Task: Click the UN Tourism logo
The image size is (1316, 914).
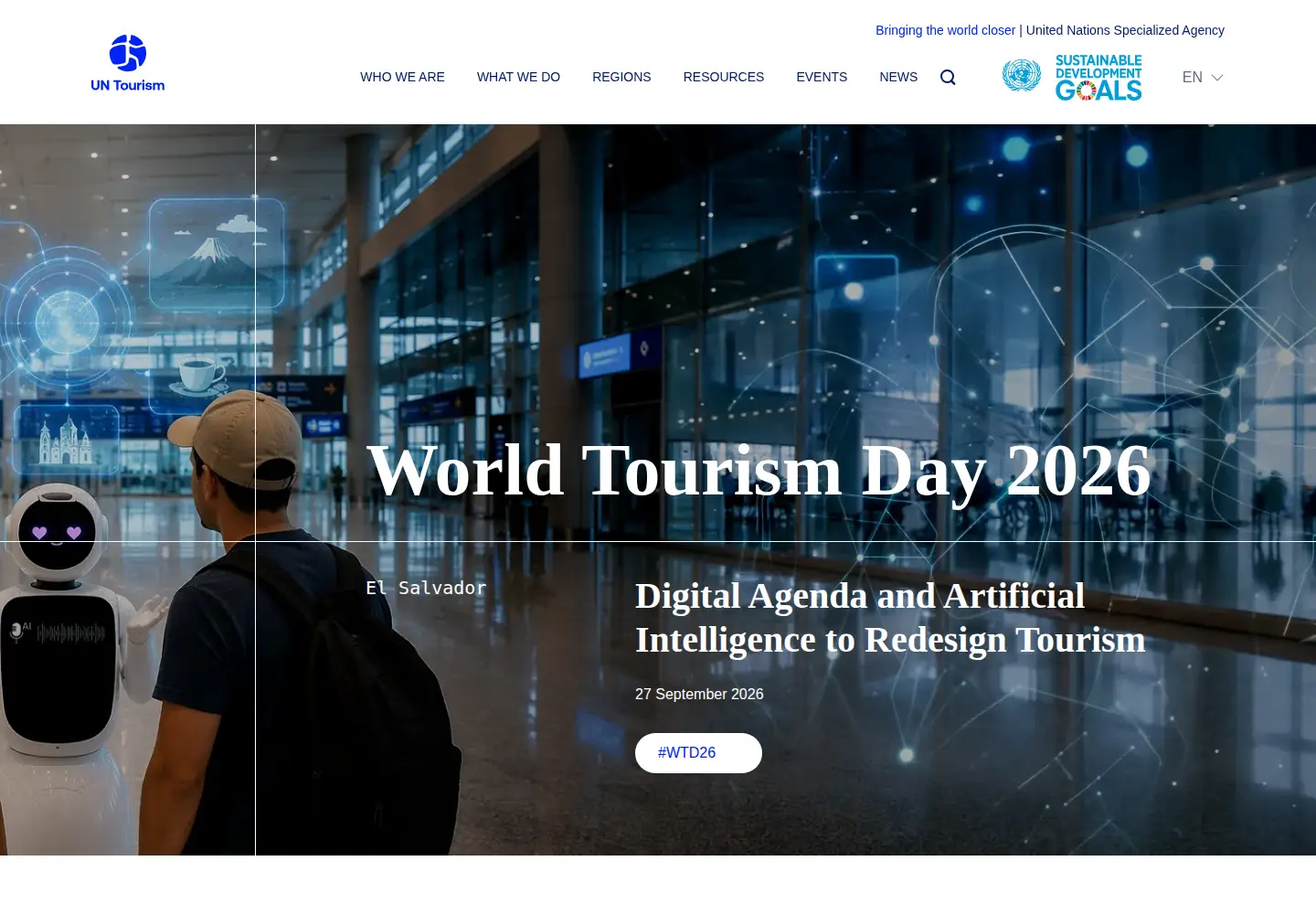Action: click(128, 63)
